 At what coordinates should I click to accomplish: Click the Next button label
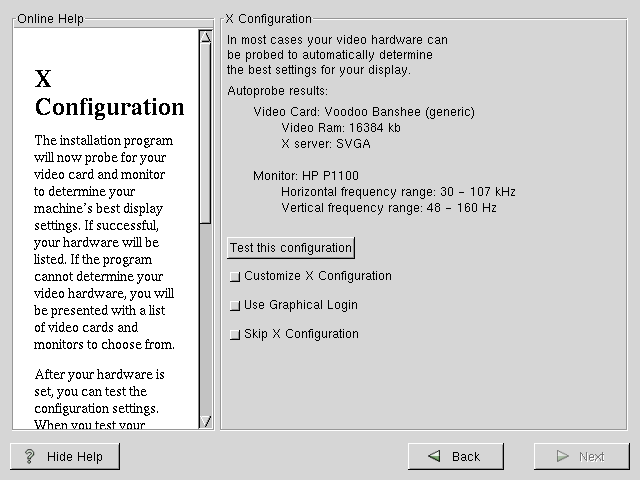click(591, 456)
